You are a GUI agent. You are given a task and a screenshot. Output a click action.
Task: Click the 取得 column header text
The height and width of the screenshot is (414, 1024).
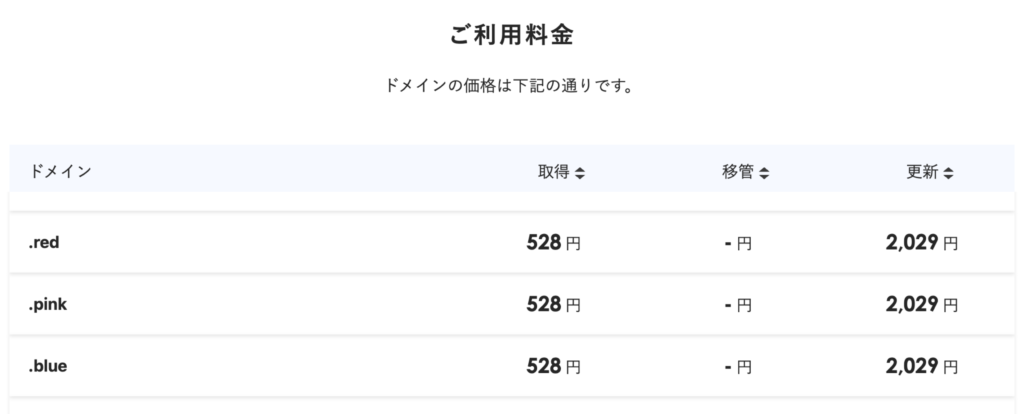pos(554,172)
